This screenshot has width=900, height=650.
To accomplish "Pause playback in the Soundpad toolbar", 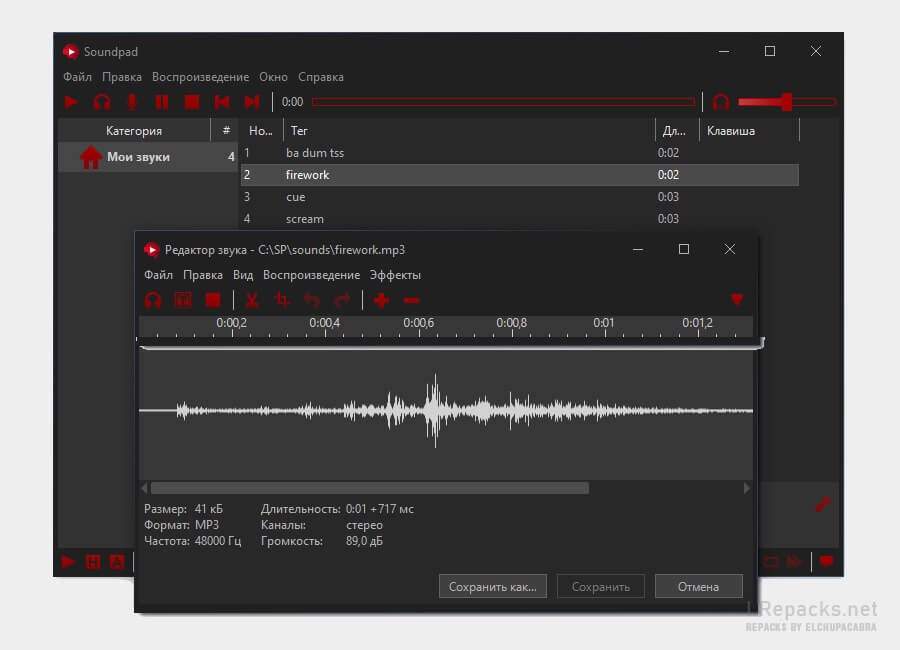I will tap(162, 102).
